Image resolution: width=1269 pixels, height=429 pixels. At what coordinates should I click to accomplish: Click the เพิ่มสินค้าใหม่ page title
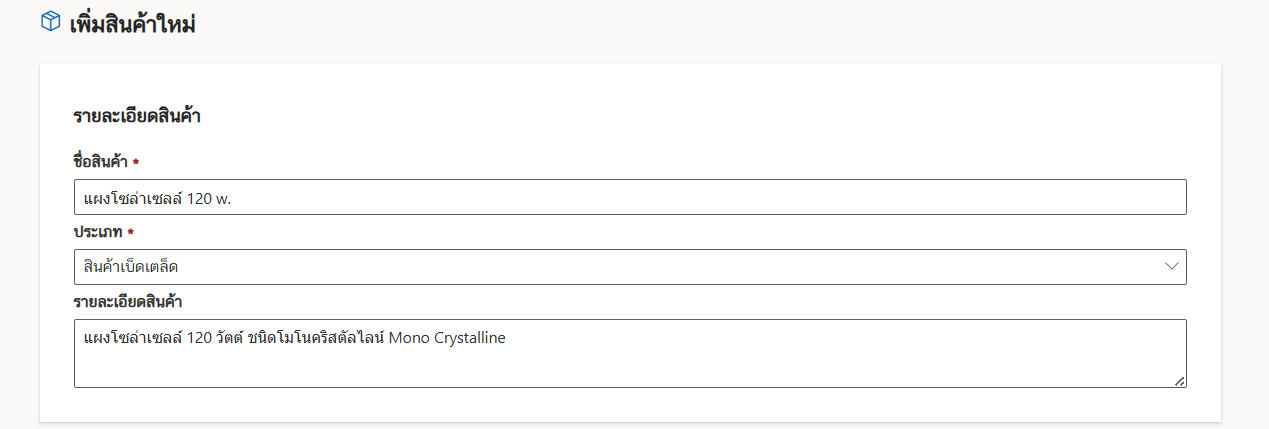point(132,24)
